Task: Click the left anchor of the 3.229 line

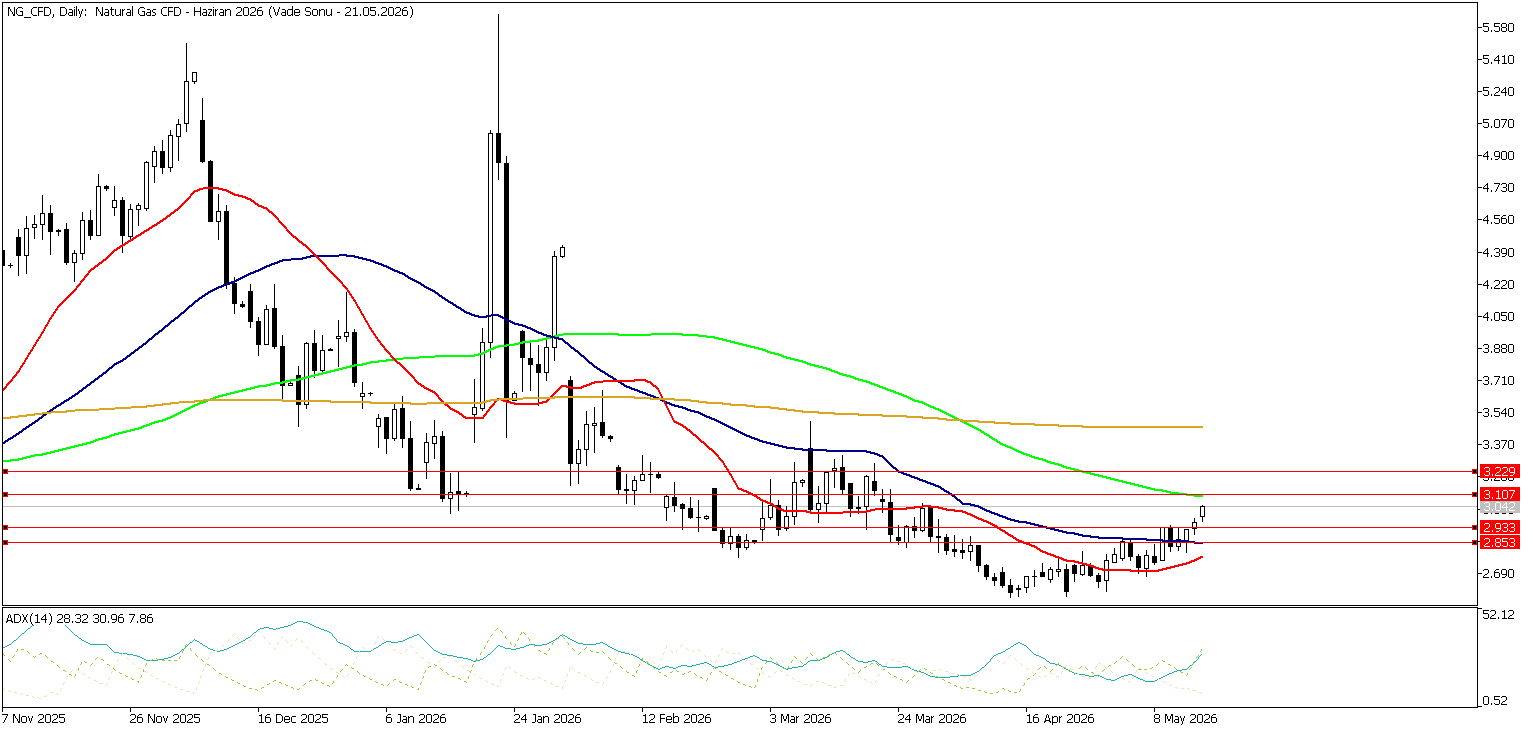Action: tap(5, 471)
